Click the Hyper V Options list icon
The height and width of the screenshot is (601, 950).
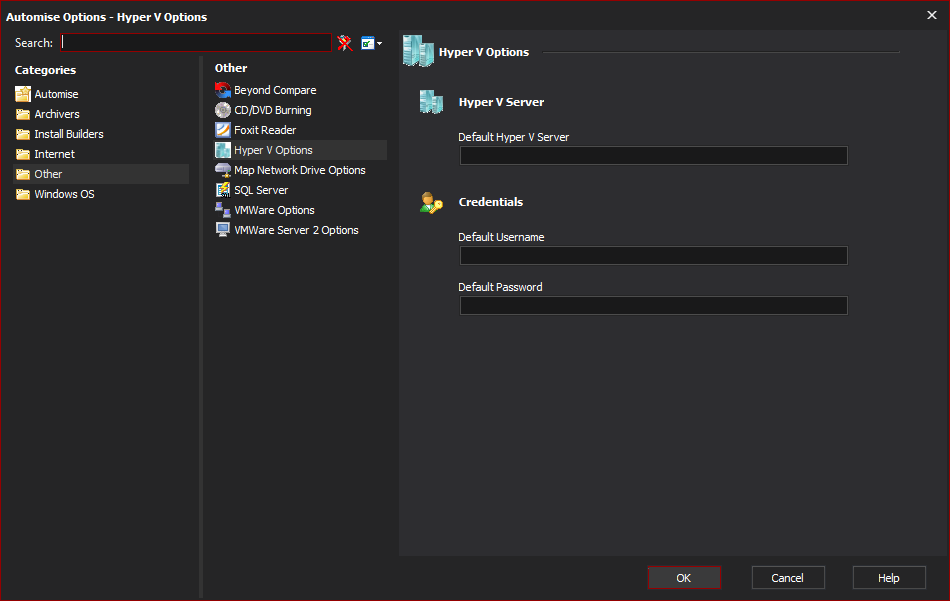[x=223, y=150]
